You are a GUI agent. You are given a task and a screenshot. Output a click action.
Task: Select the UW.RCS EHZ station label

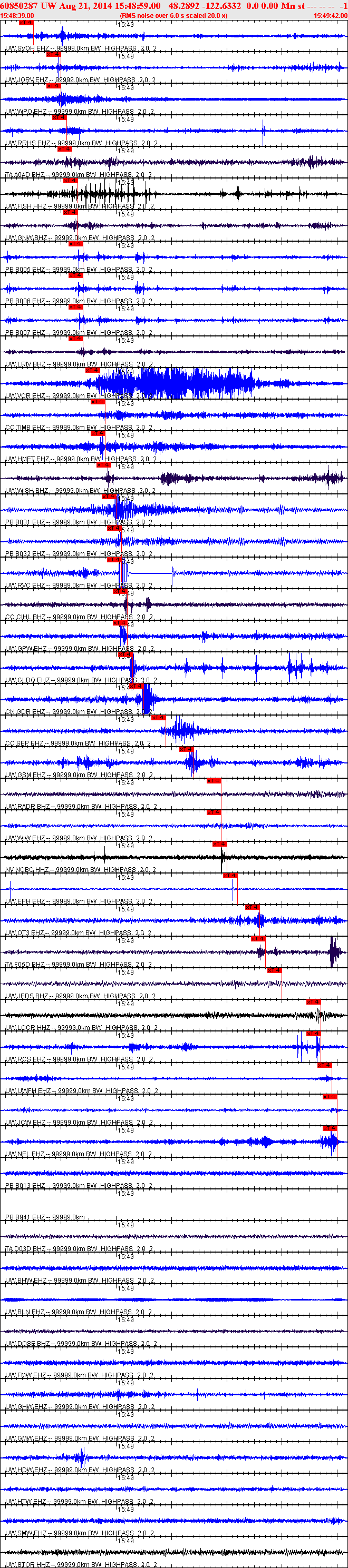point(79,1060)
